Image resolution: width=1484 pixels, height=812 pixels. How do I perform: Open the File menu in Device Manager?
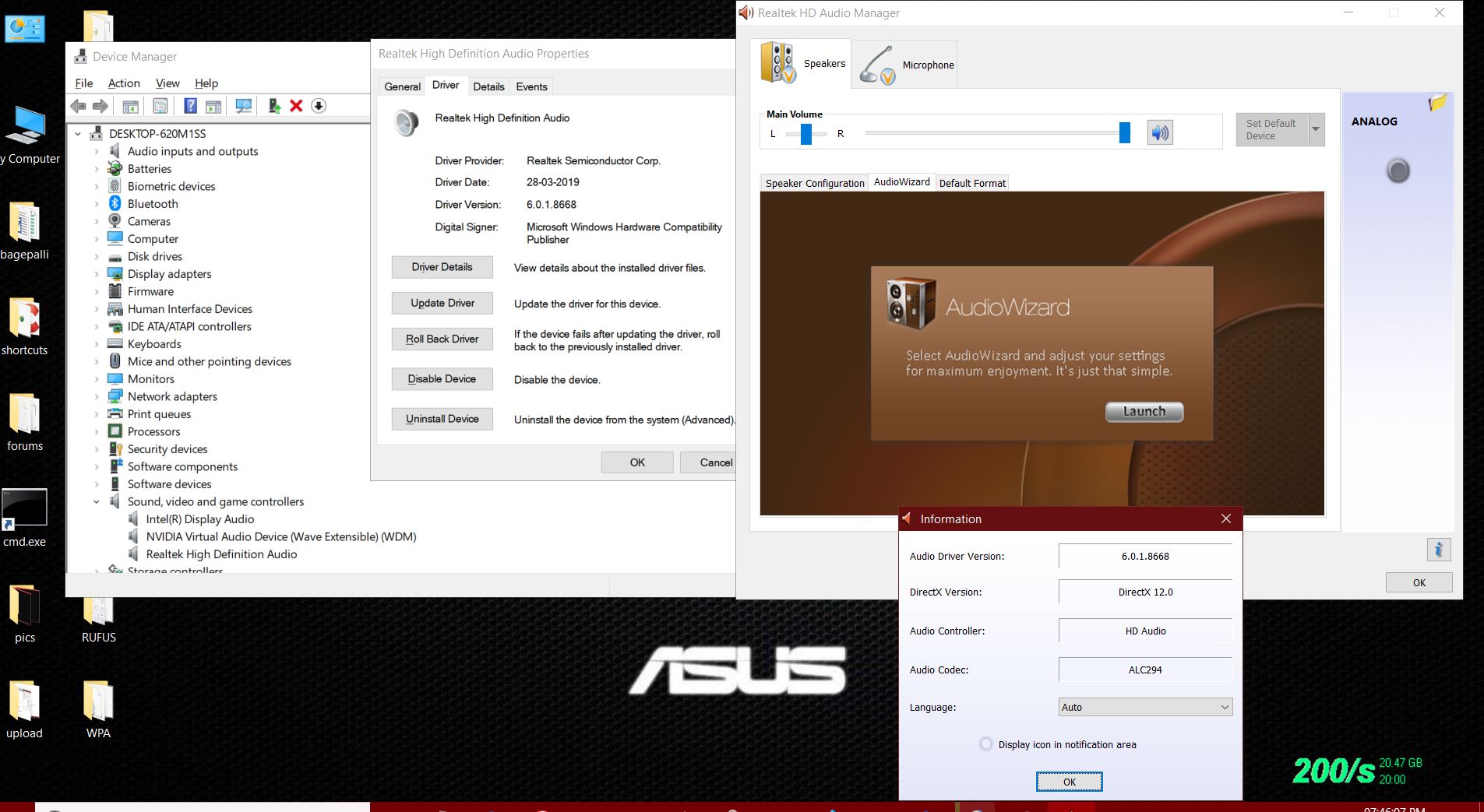point(84,83)
